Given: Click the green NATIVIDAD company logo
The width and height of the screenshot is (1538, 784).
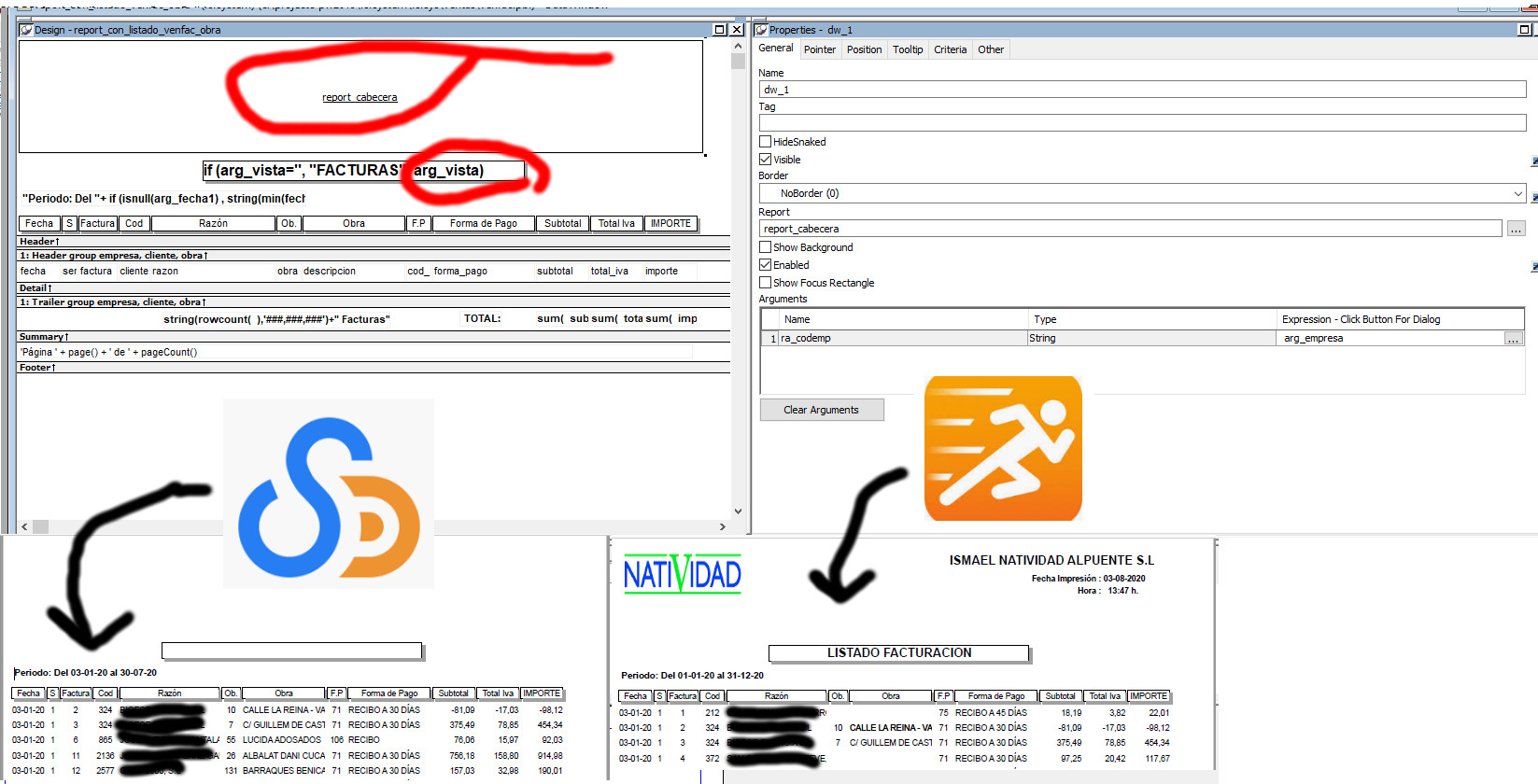Looking at the screenshot, I should (x=682, y=574).
